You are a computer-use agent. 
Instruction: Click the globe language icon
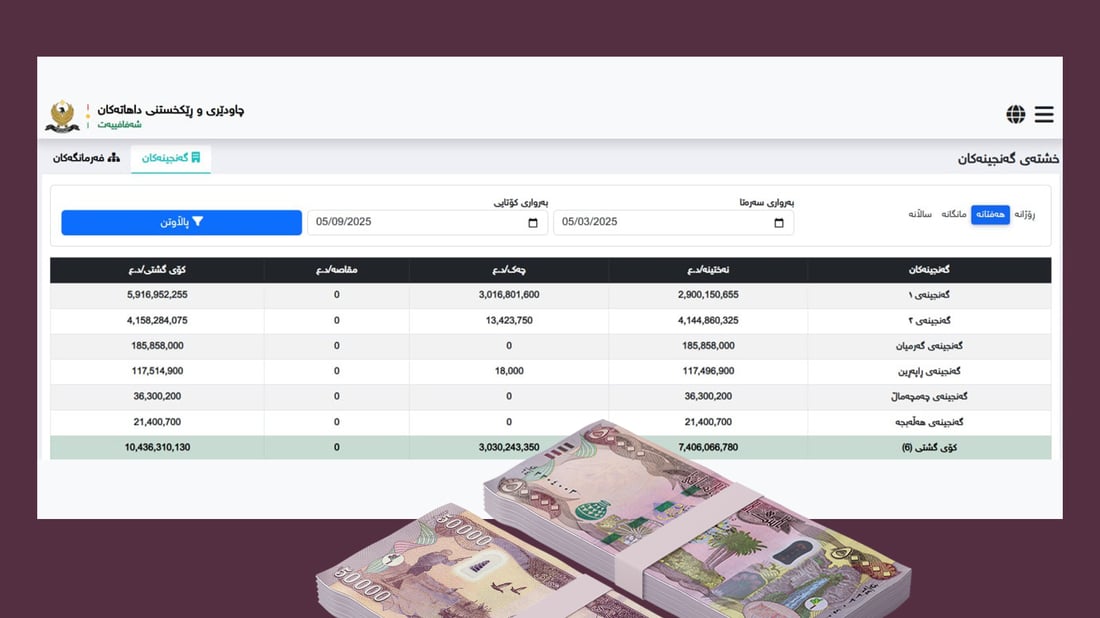tap(1015, 114)
